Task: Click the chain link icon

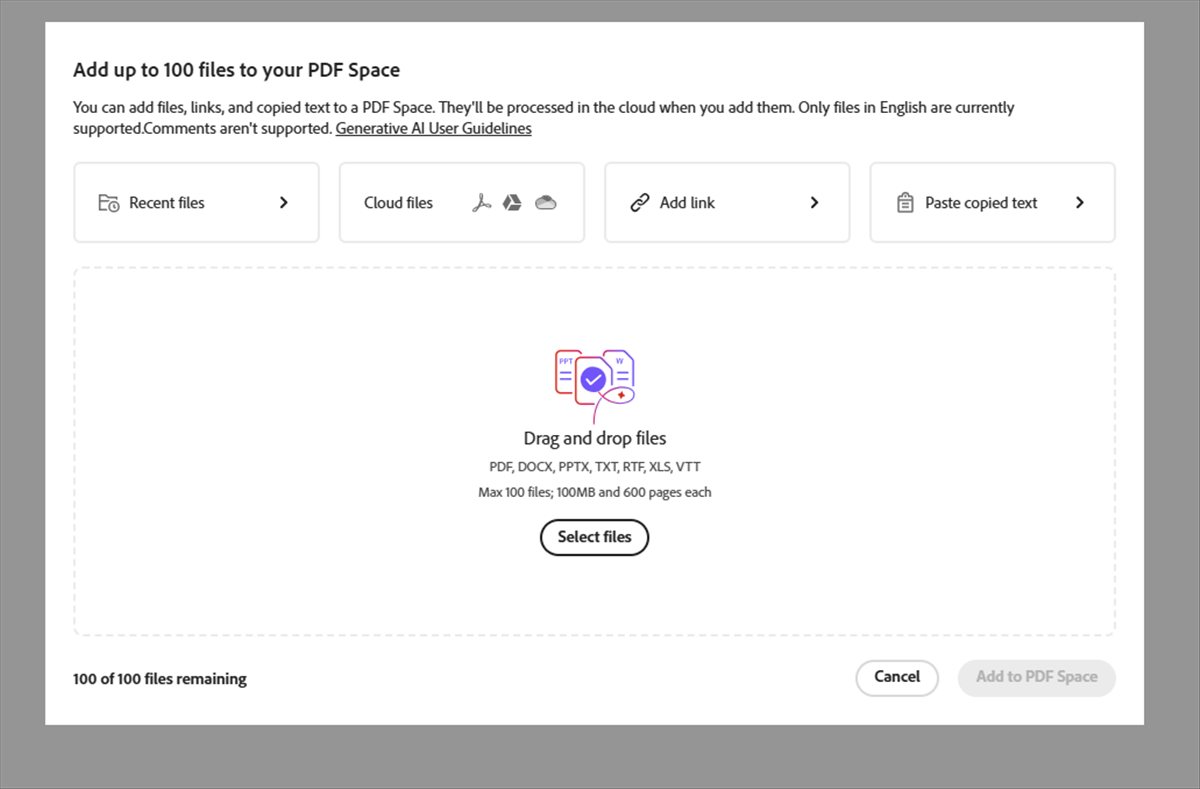Action: click(640, 203)
